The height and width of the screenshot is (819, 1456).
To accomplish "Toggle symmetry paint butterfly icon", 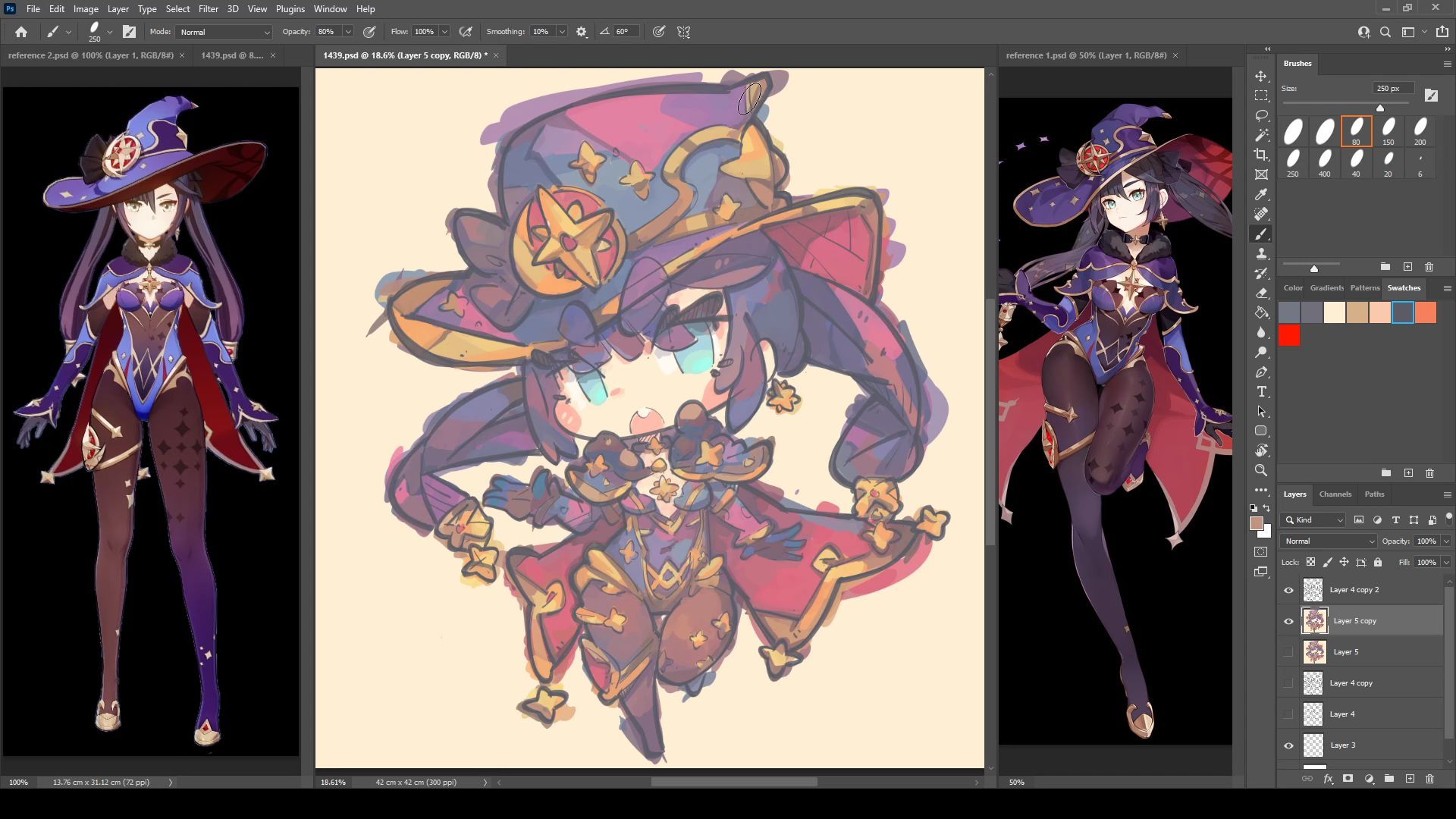I will coord(684,32).
